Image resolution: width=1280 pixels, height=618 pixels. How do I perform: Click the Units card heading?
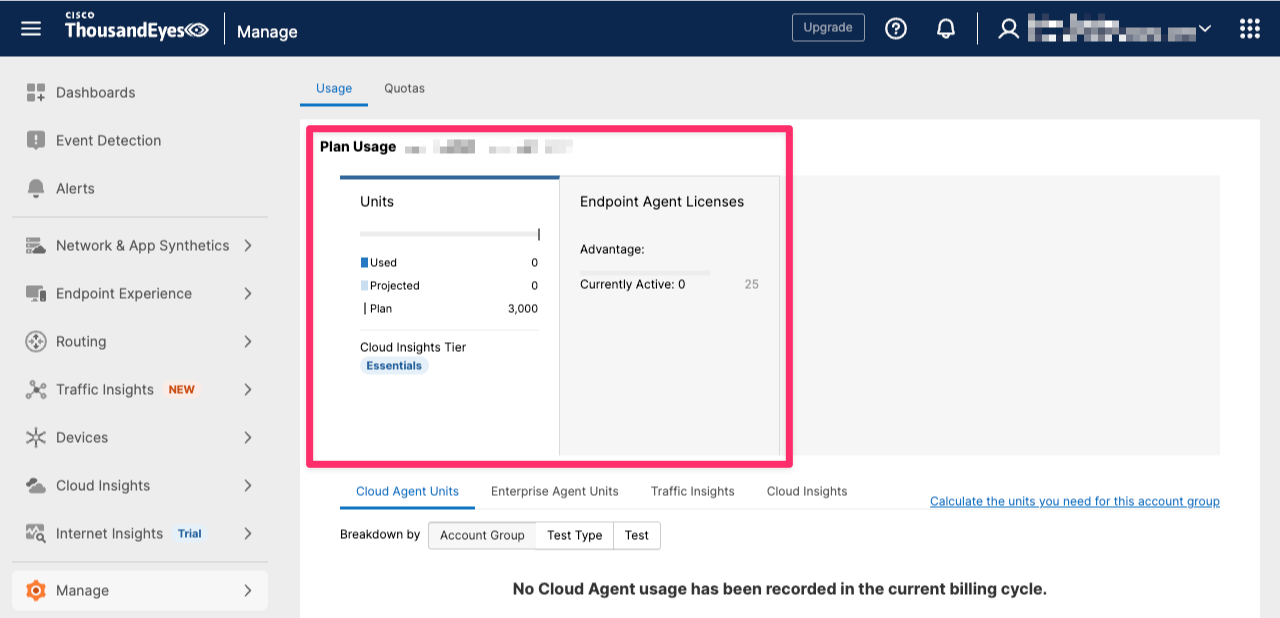click(377, 202)
